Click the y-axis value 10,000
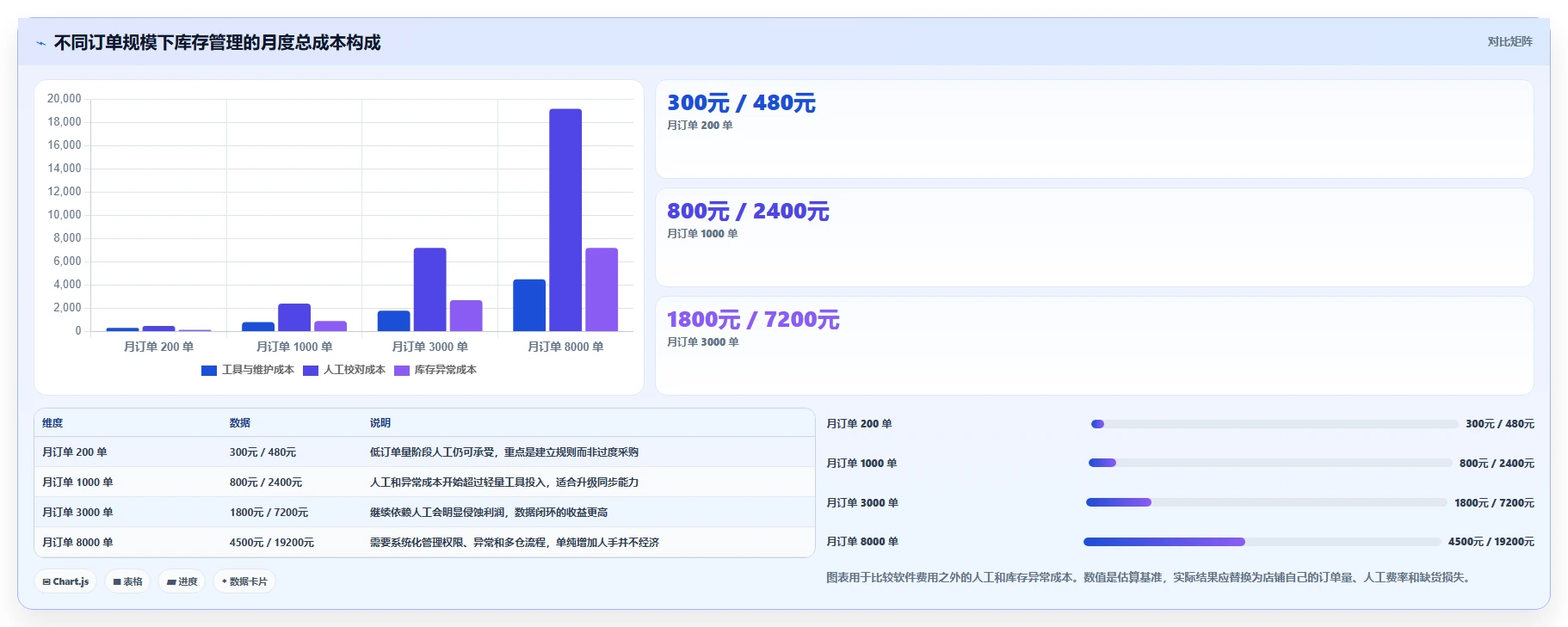 pyautogui.click(x=64, y=215)
